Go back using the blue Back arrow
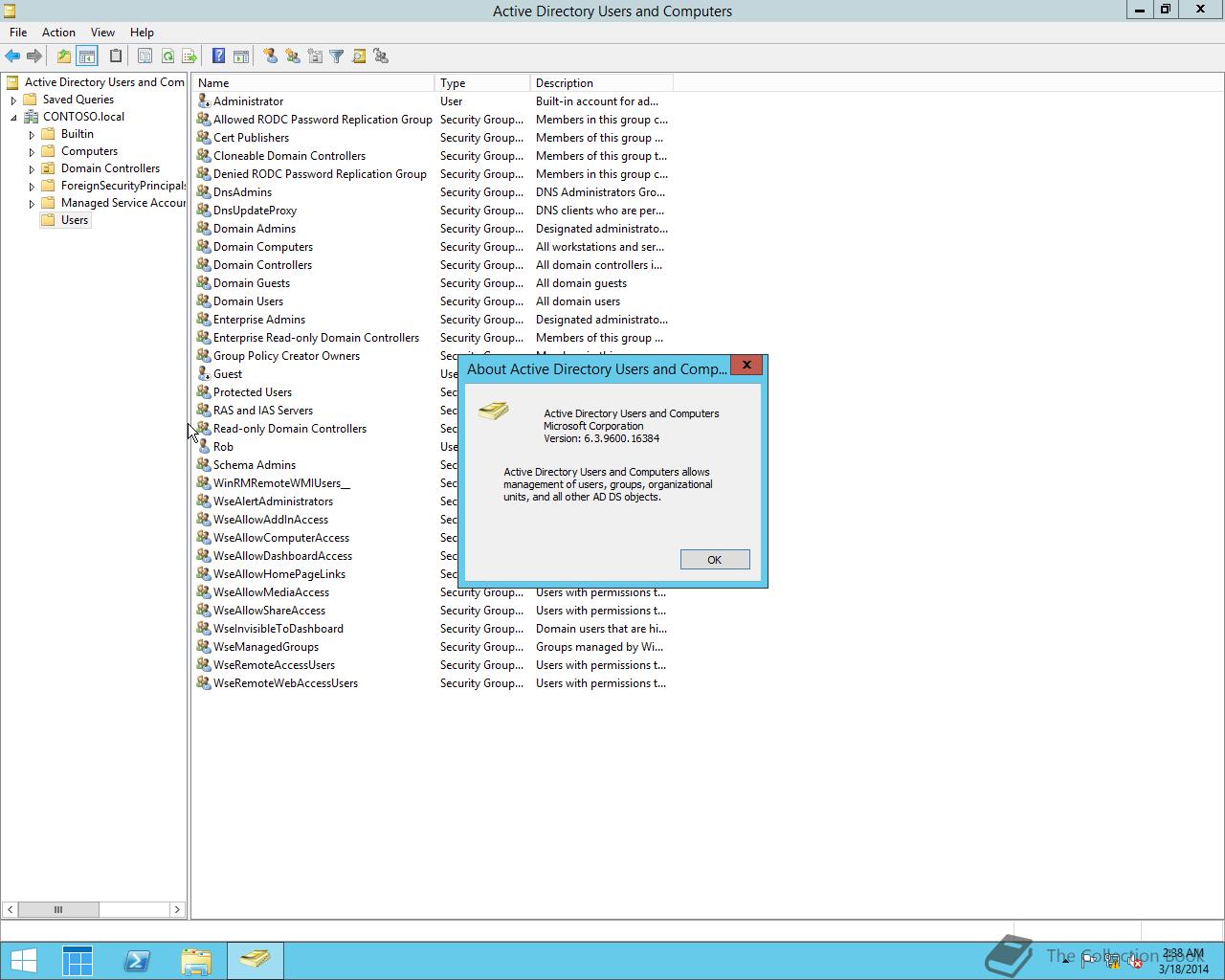 (12, 56)
